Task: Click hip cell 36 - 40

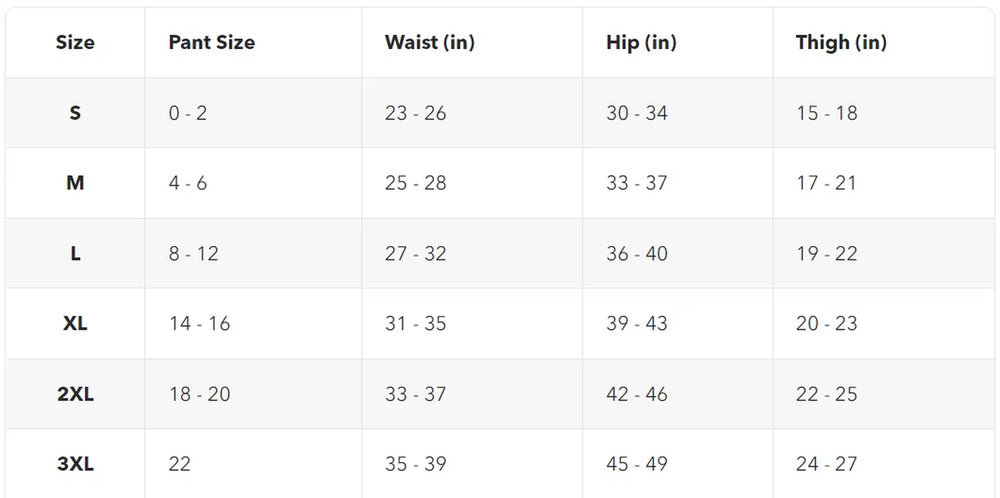Action: click(x=637, y=254)
